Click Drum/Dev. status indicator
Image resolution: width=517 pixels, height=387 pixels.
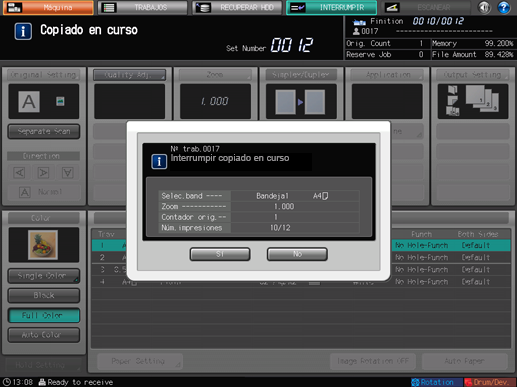click(x=490, y=382)
